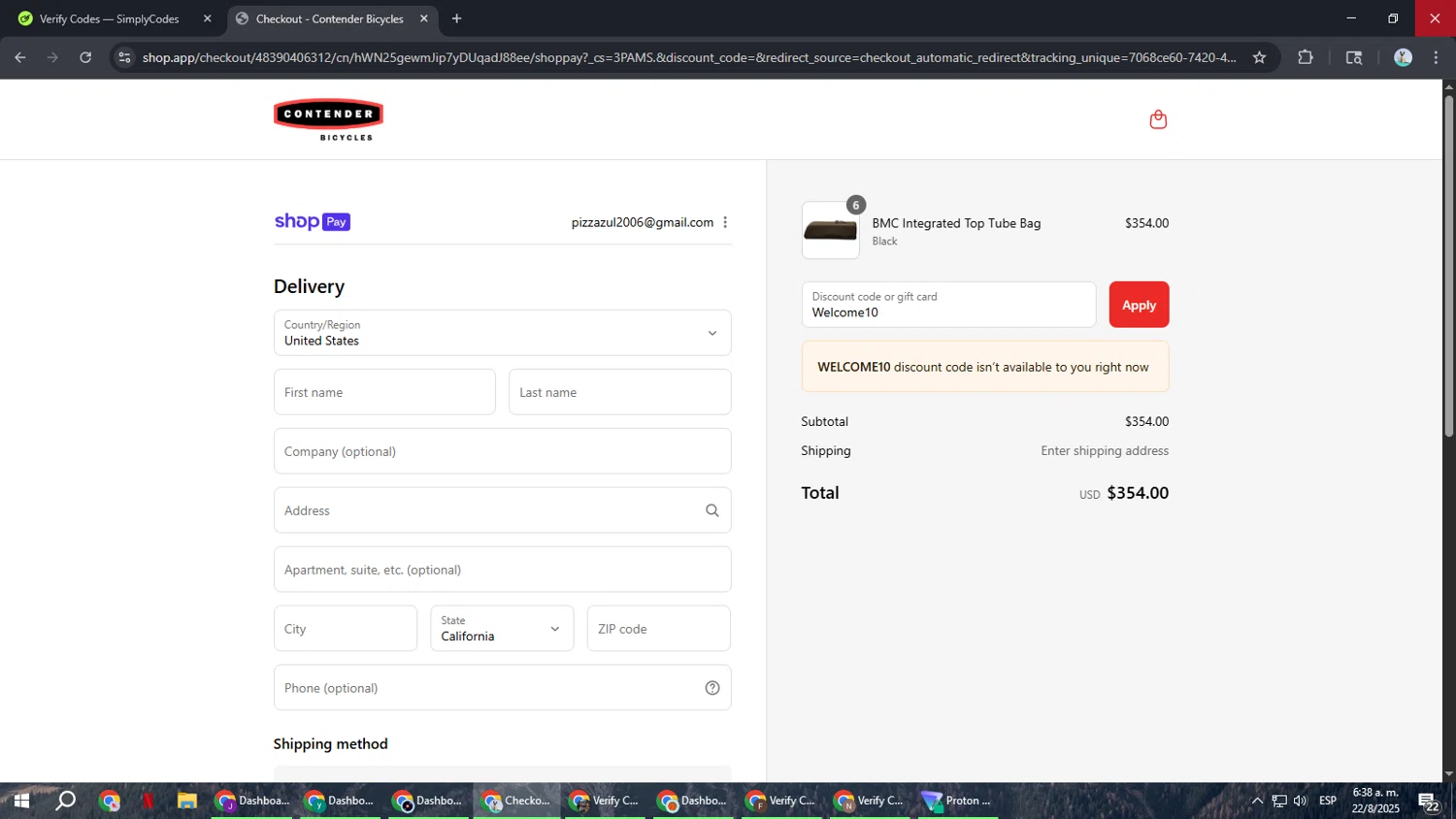
Task: Click the email pizzazul2006@gmail.com
Action: coord(643,222)
